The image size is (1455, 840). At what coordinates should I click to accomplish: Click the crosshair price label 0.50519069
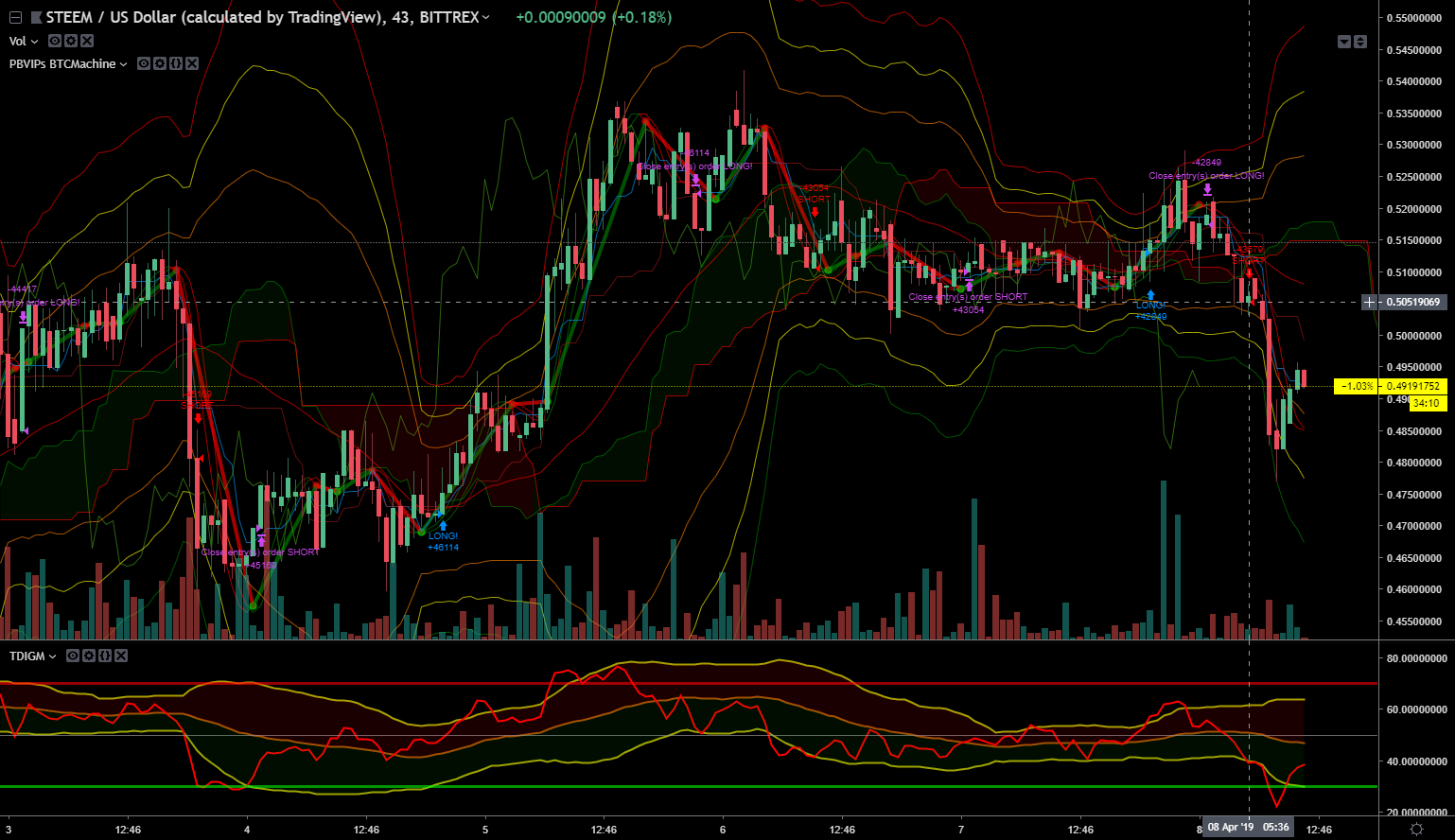click(x=1413, y=302)
